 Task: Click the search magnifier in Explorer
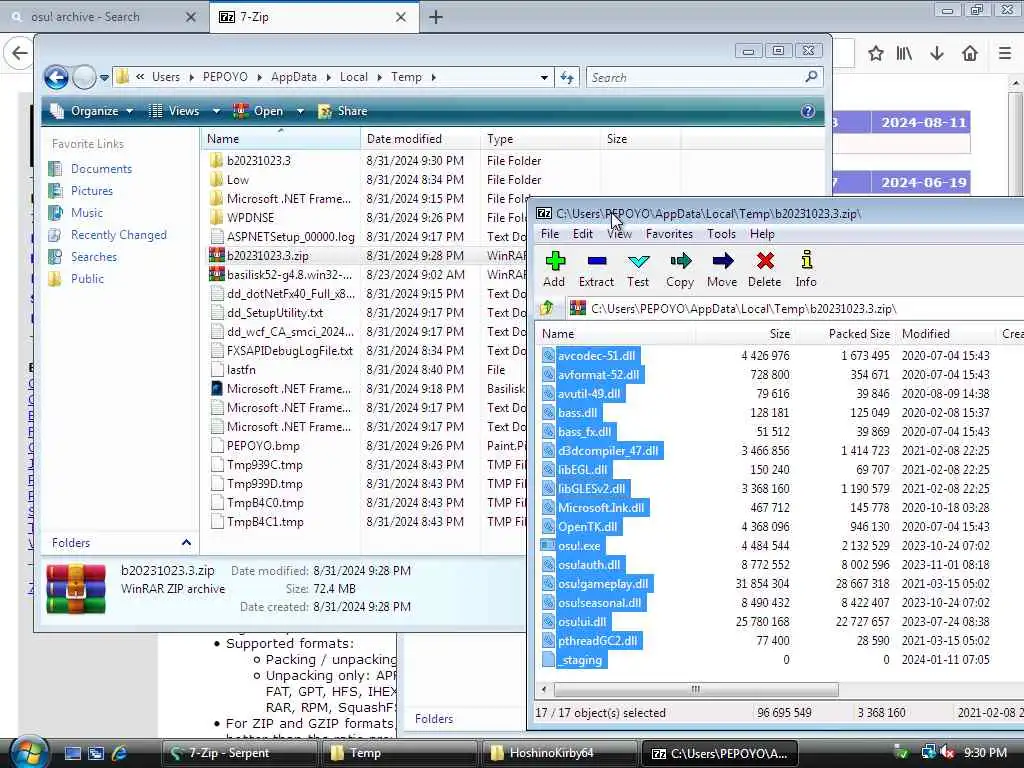click(x=811, y=77)
